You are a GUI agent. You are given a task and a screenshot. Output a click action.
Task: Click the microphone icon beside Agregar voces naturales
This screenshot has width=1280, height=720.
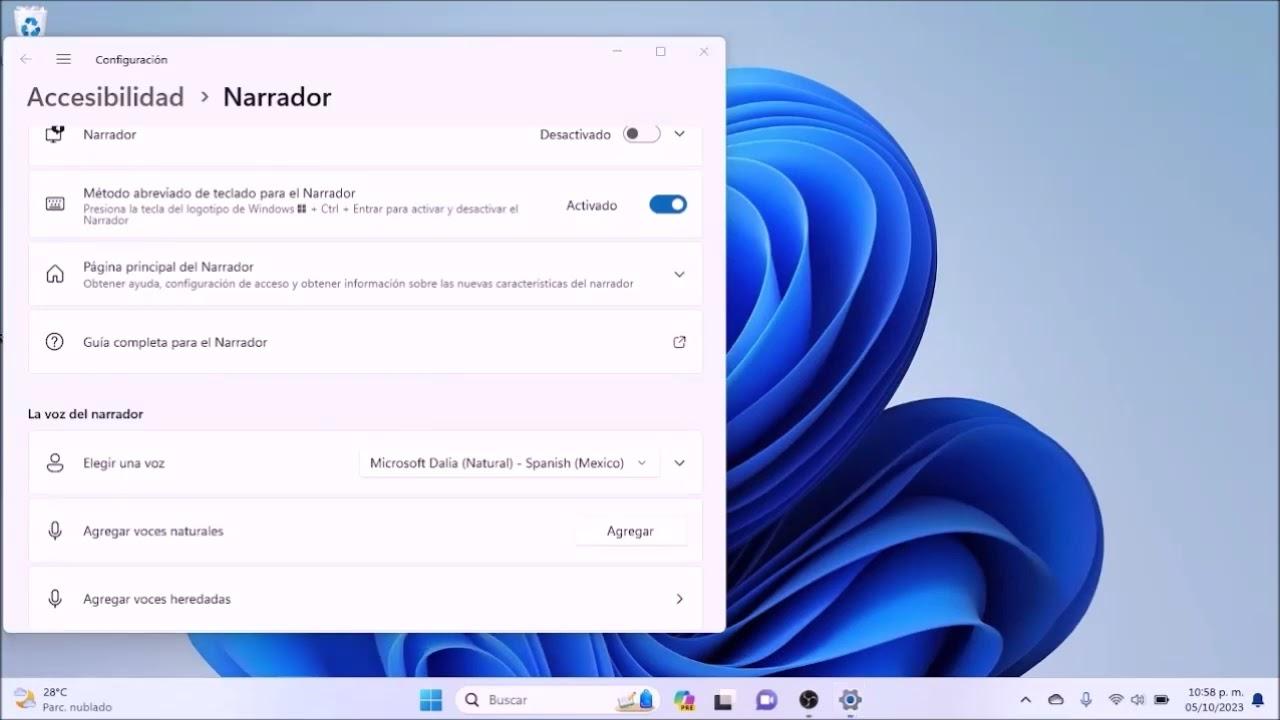[55, 531]
